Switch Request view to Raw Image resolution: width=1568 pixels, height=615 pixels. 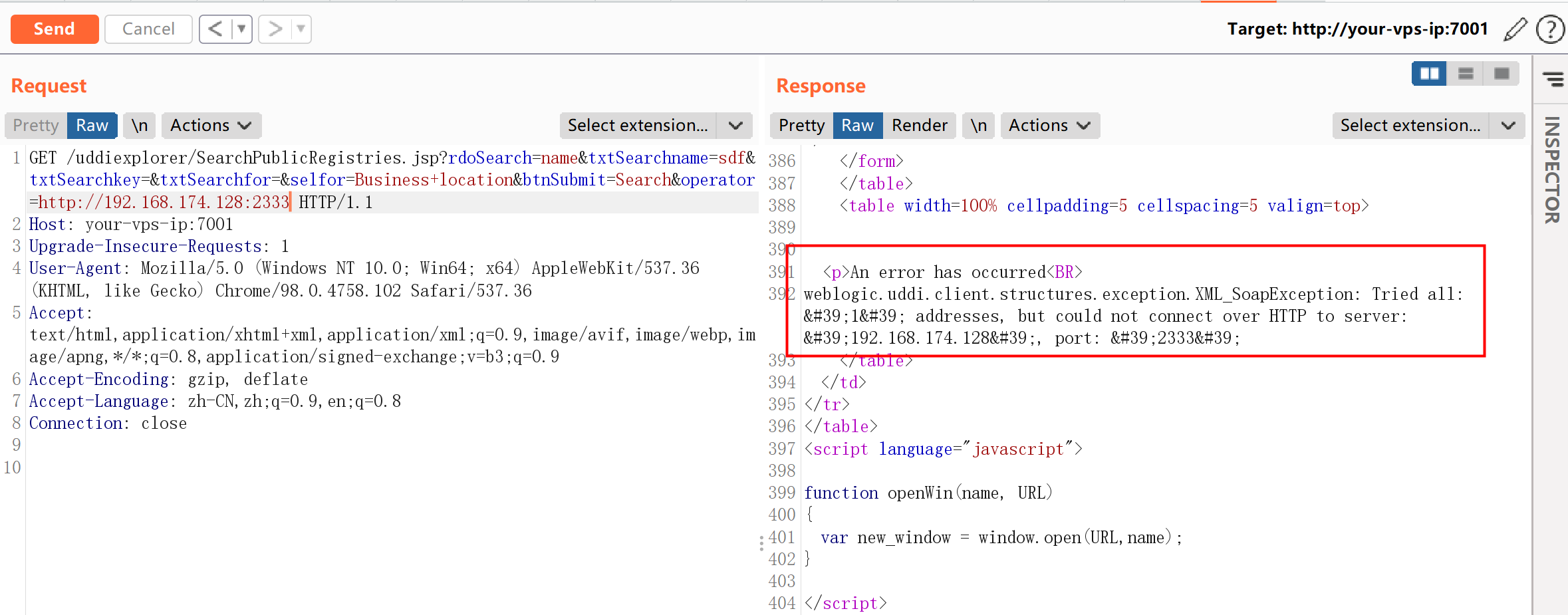[92, 126]
